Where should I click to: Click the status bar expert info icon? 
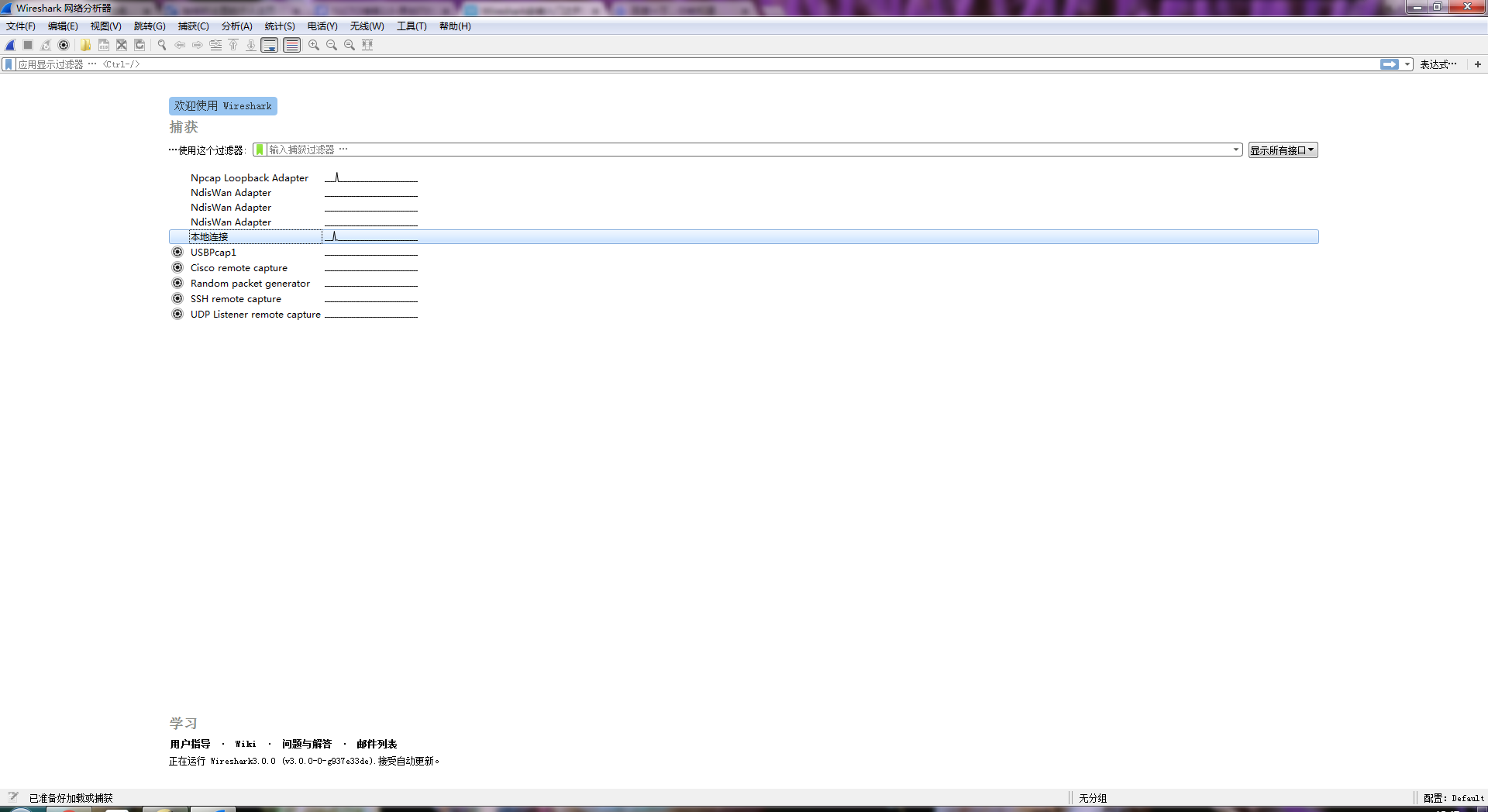click(13, 797)
